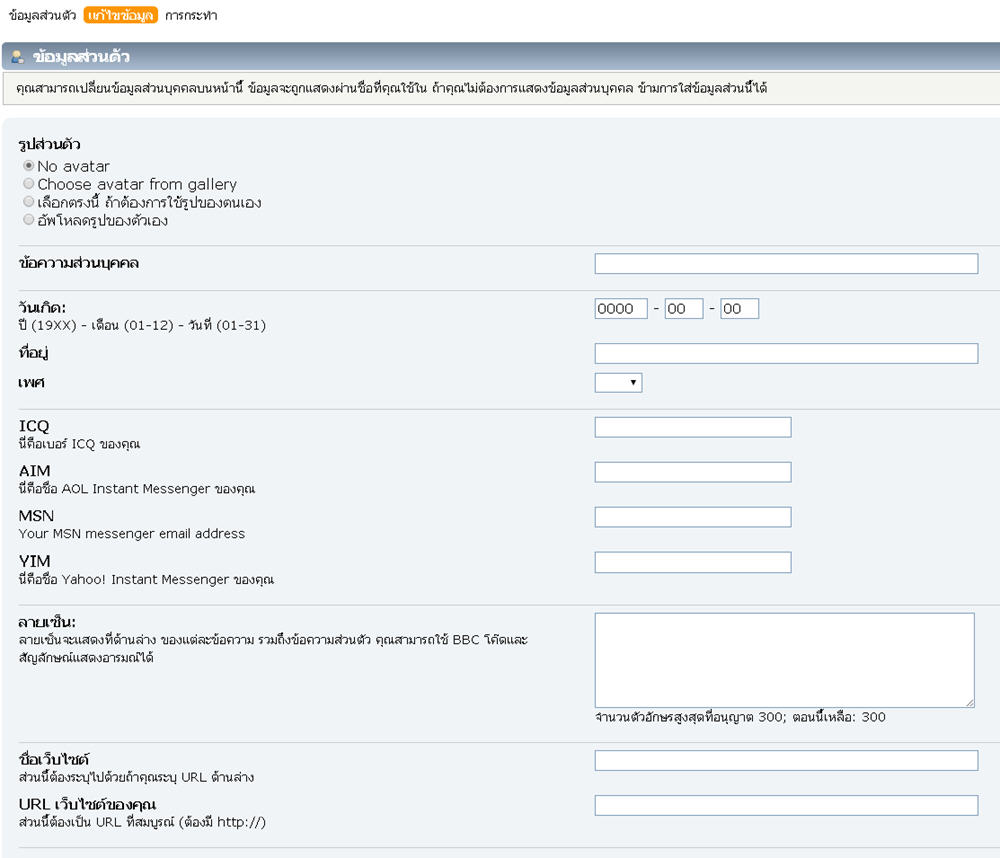The height and width of the screenshot is (858, 1000).
Task: Select the No avatar radio button
Action: [x=29, y=166]
